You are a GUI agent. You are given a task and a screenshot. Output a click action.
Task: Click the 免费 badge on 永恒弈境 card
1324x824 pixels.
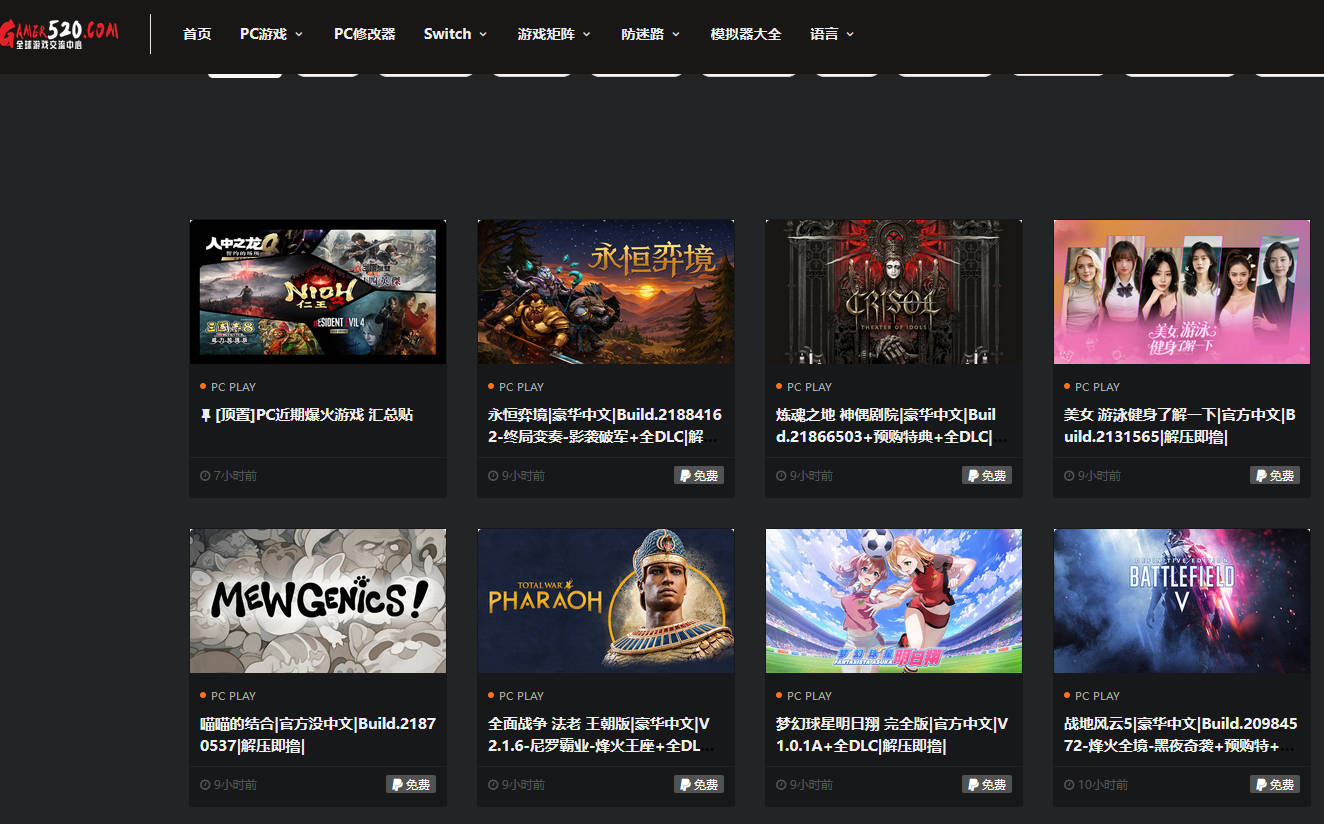[699, 476]
